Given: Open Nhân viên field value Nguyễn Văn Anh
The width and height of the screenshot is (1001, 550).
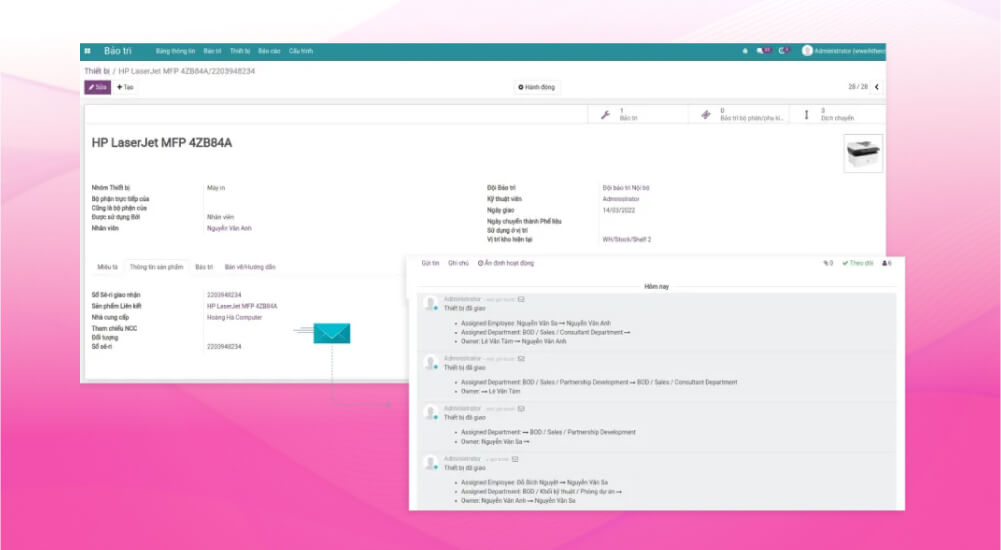Looking at the screenshot, I should pyautogui.click(x=229, y=228).
